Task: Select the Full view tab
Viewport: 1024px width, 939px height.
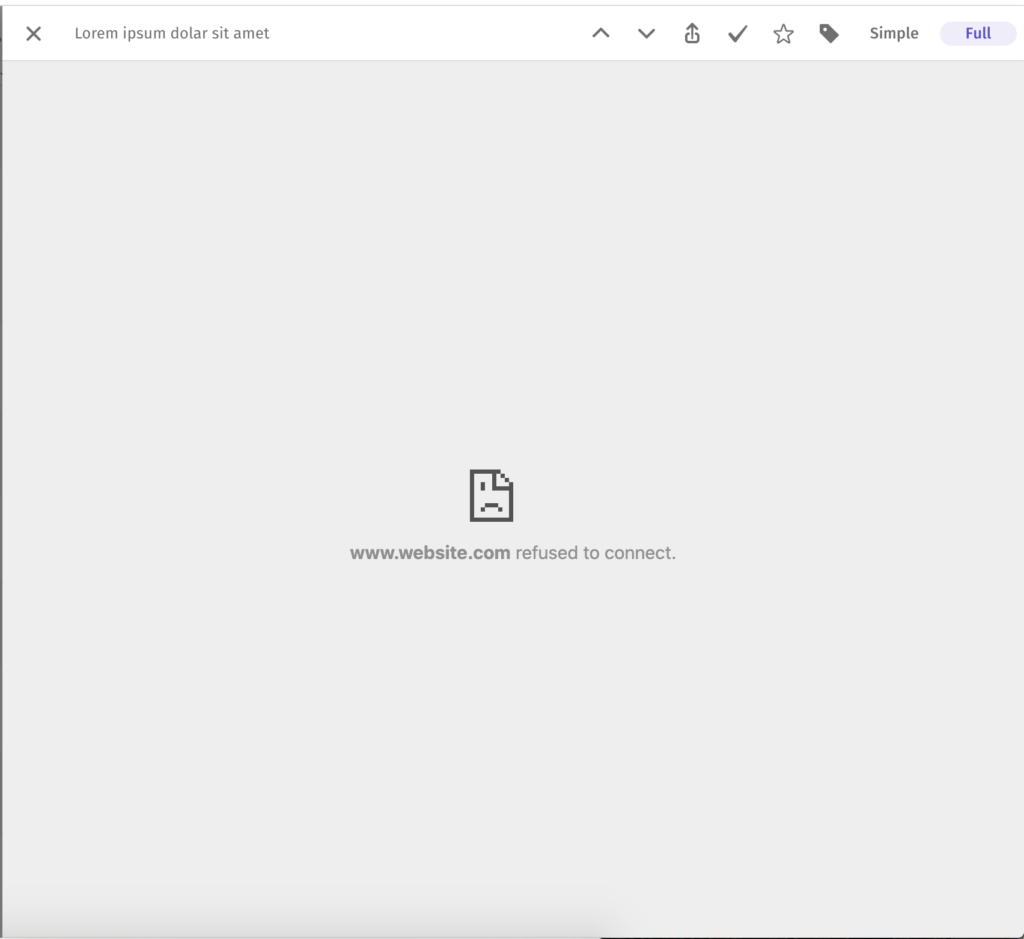Action: [978, 33]
